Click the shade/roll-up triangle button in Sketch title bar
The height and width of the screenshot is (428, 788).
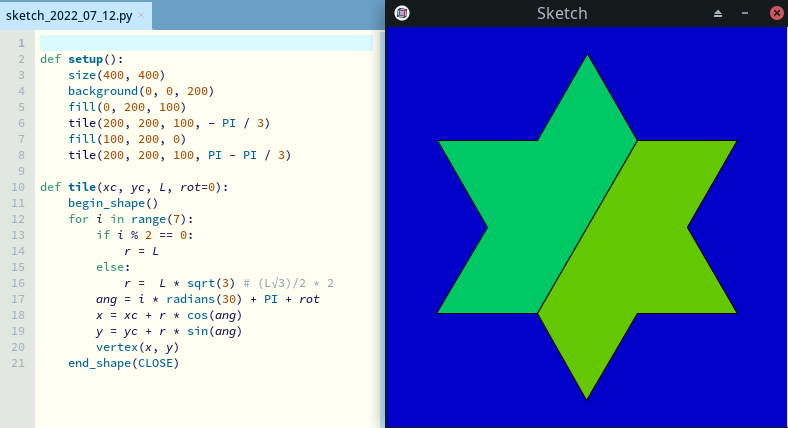(x=717, y=14)
